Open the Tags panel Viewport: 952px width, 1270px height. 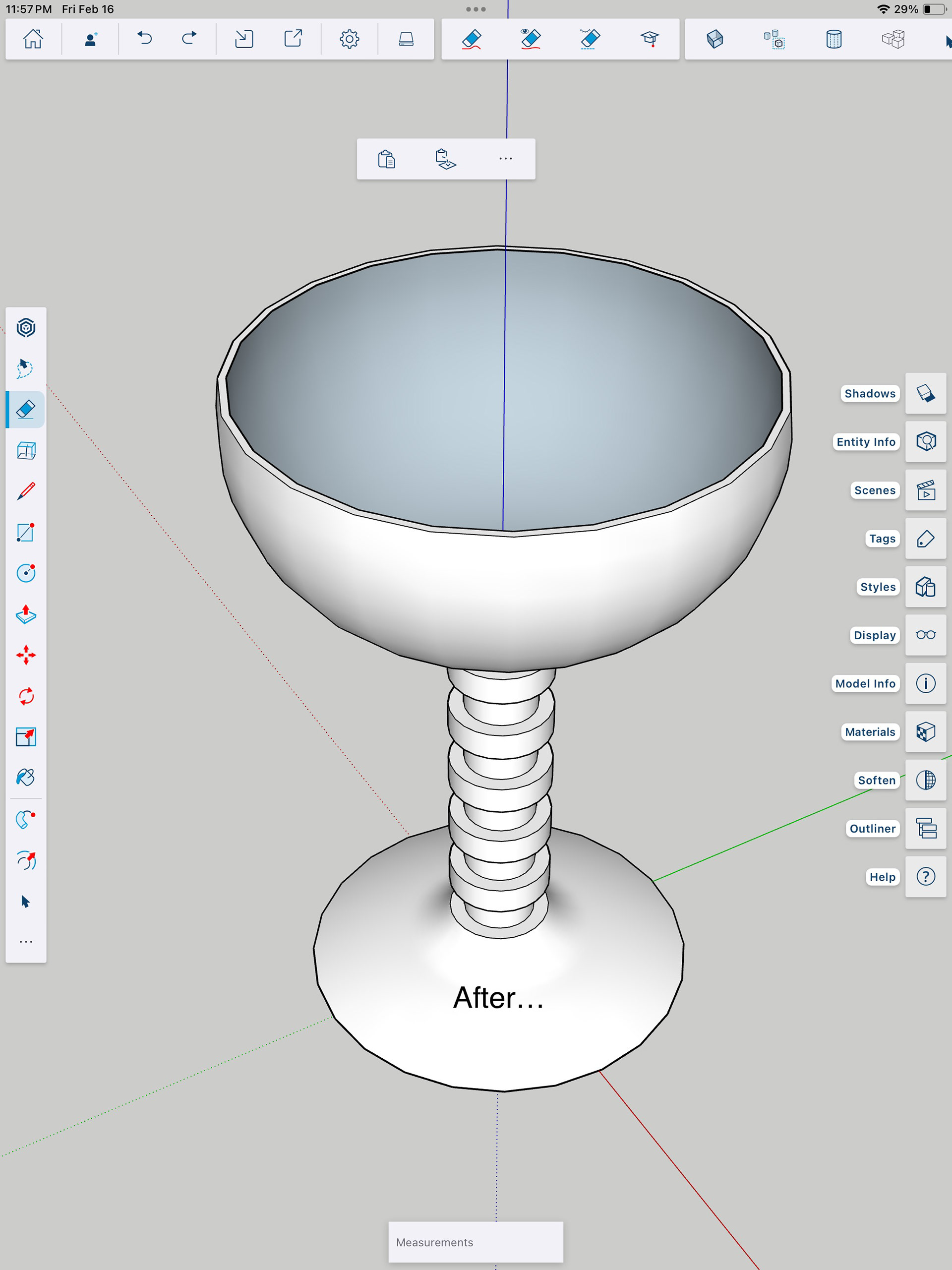(x=926, y=539)
